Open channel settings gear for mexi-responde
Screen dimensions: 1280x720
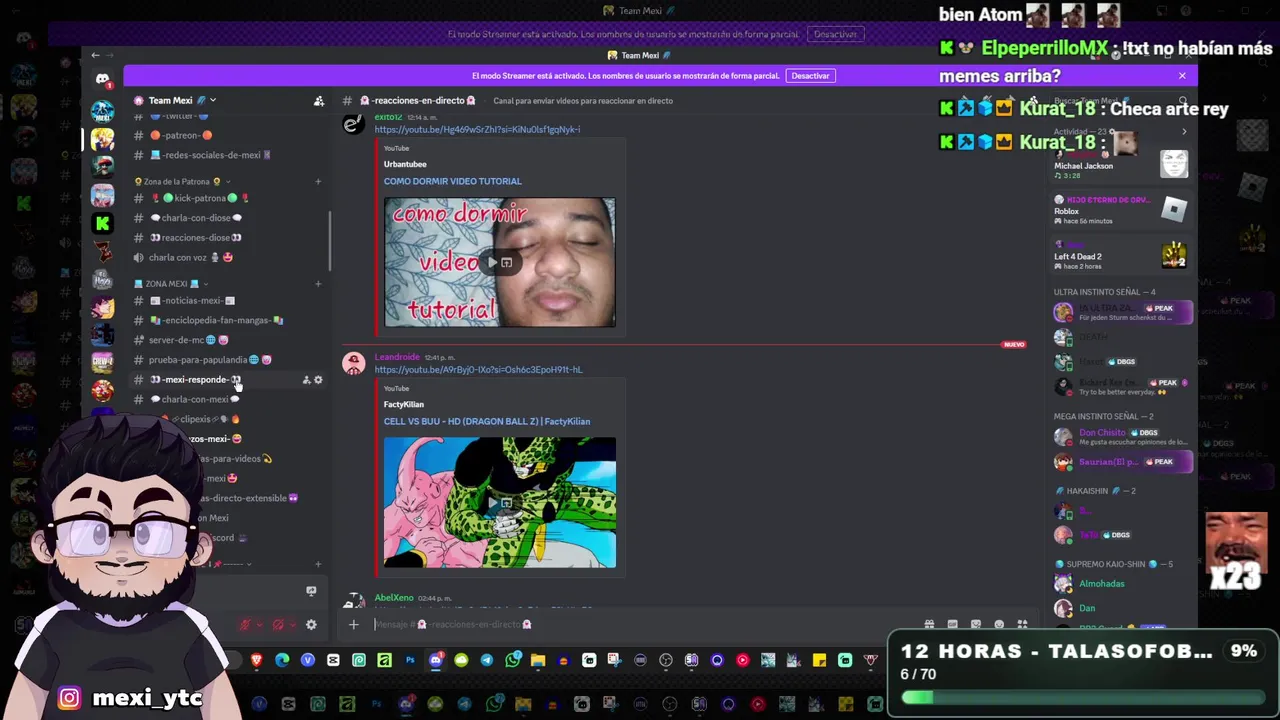tap(318, 380)
